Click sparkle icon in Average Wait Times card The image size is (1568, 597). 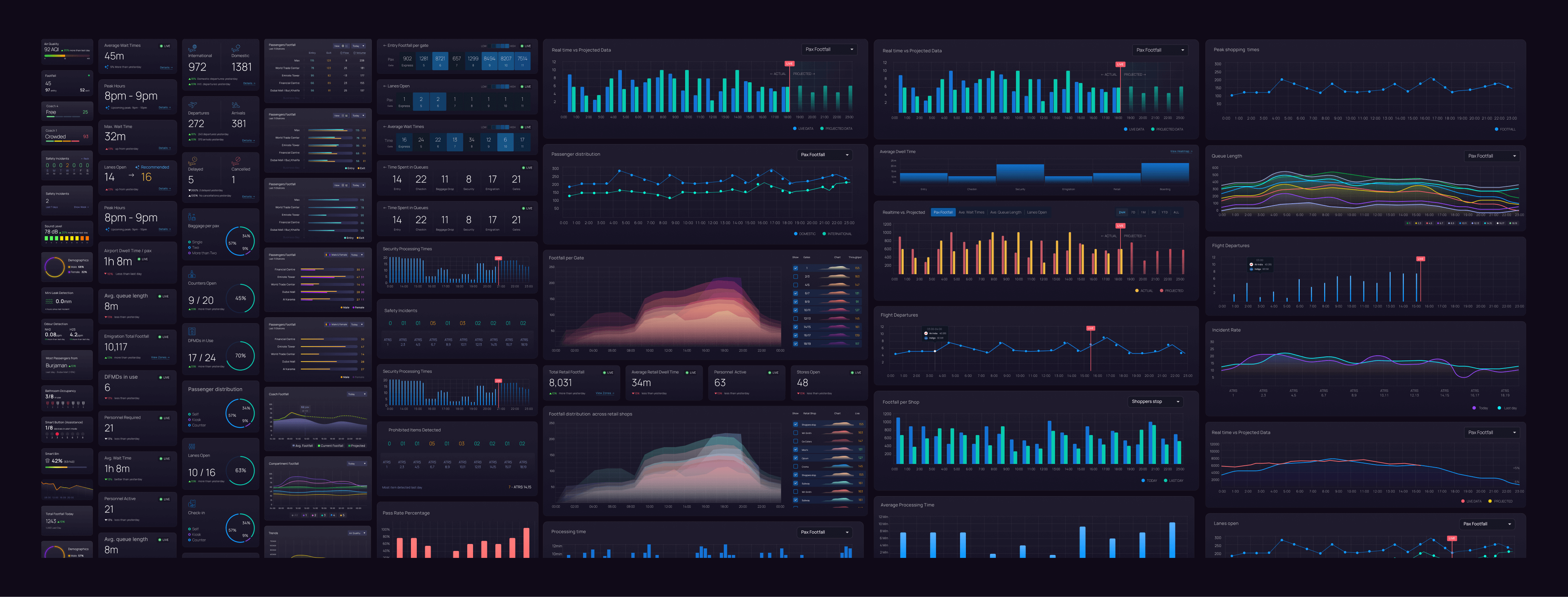pyautogui.click(x=107, y=67)
